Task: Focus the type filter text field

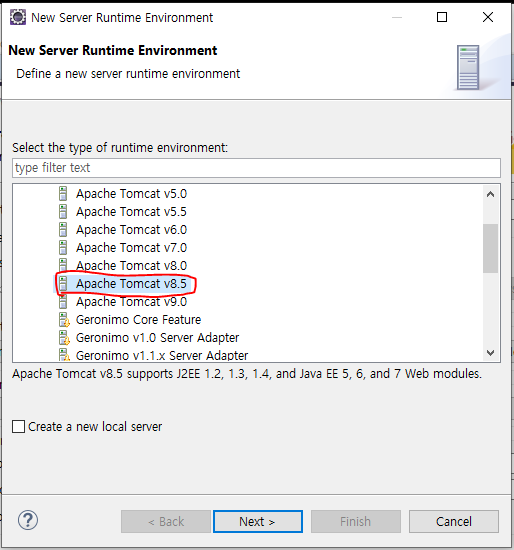Action: coord(256,168)
